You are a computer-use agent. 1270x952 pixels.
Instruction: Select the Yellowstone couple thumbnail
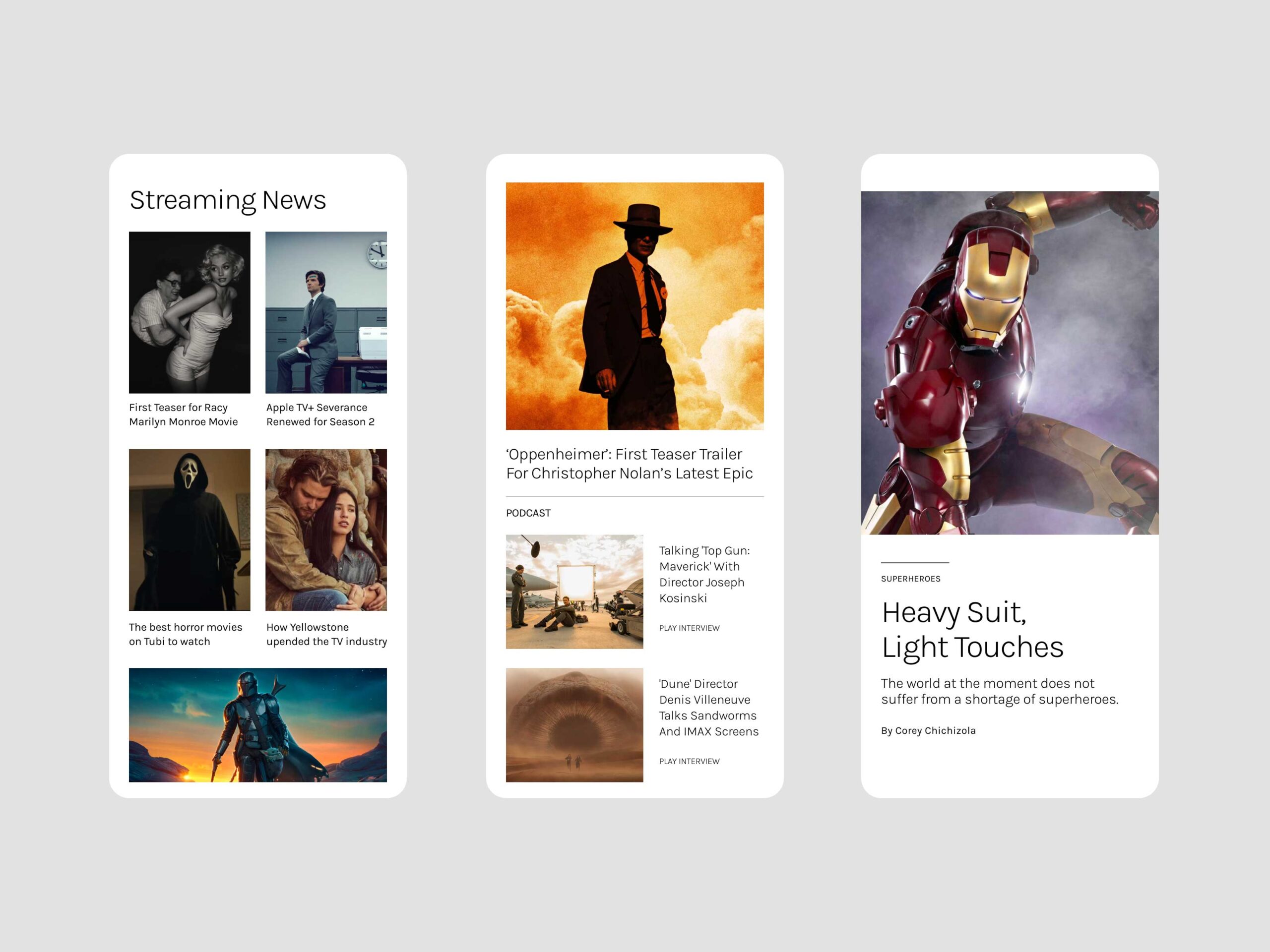pos(325,529)
